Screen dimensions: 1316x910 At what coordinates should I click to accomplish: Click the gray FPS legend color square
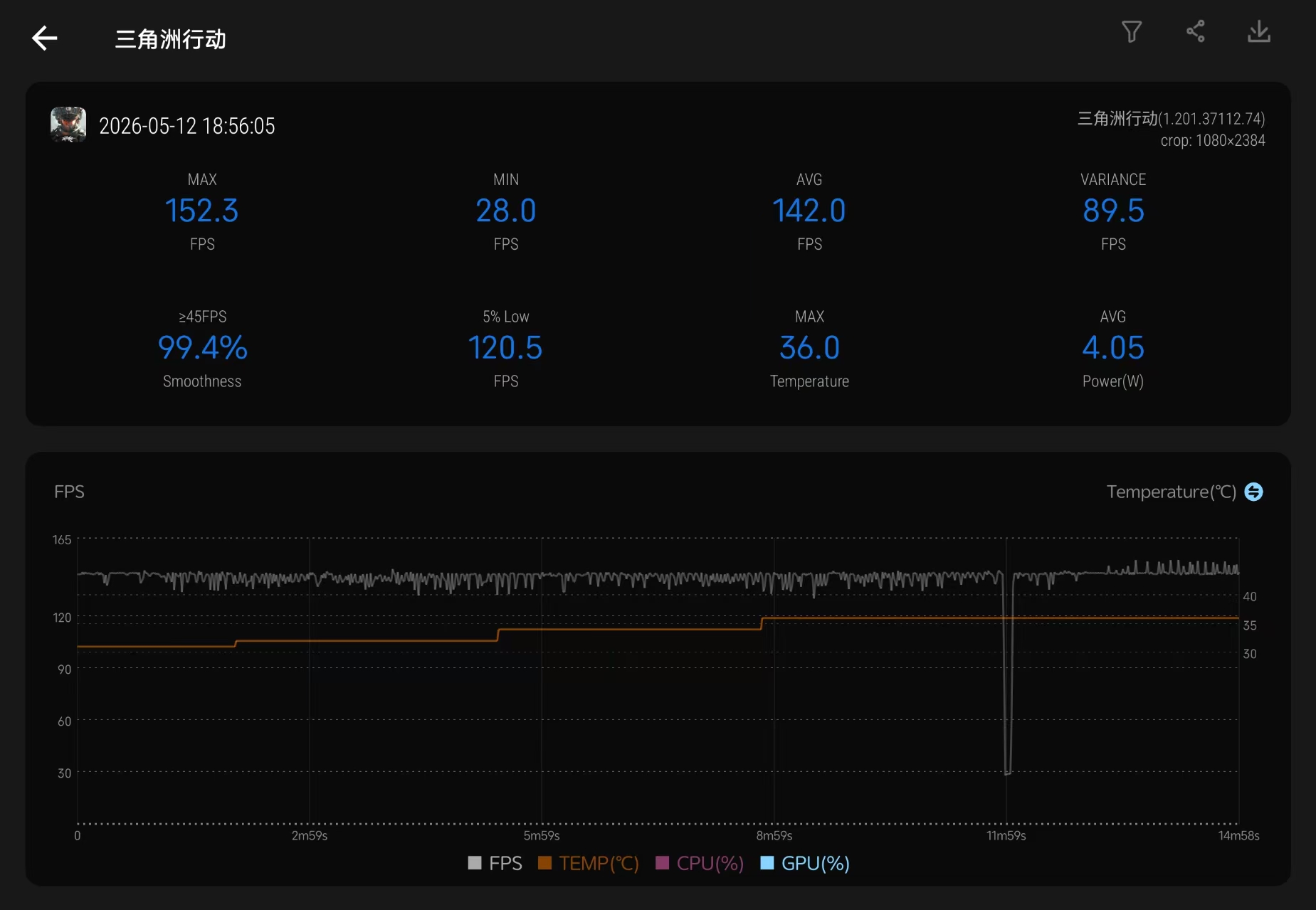pos(475,863)
